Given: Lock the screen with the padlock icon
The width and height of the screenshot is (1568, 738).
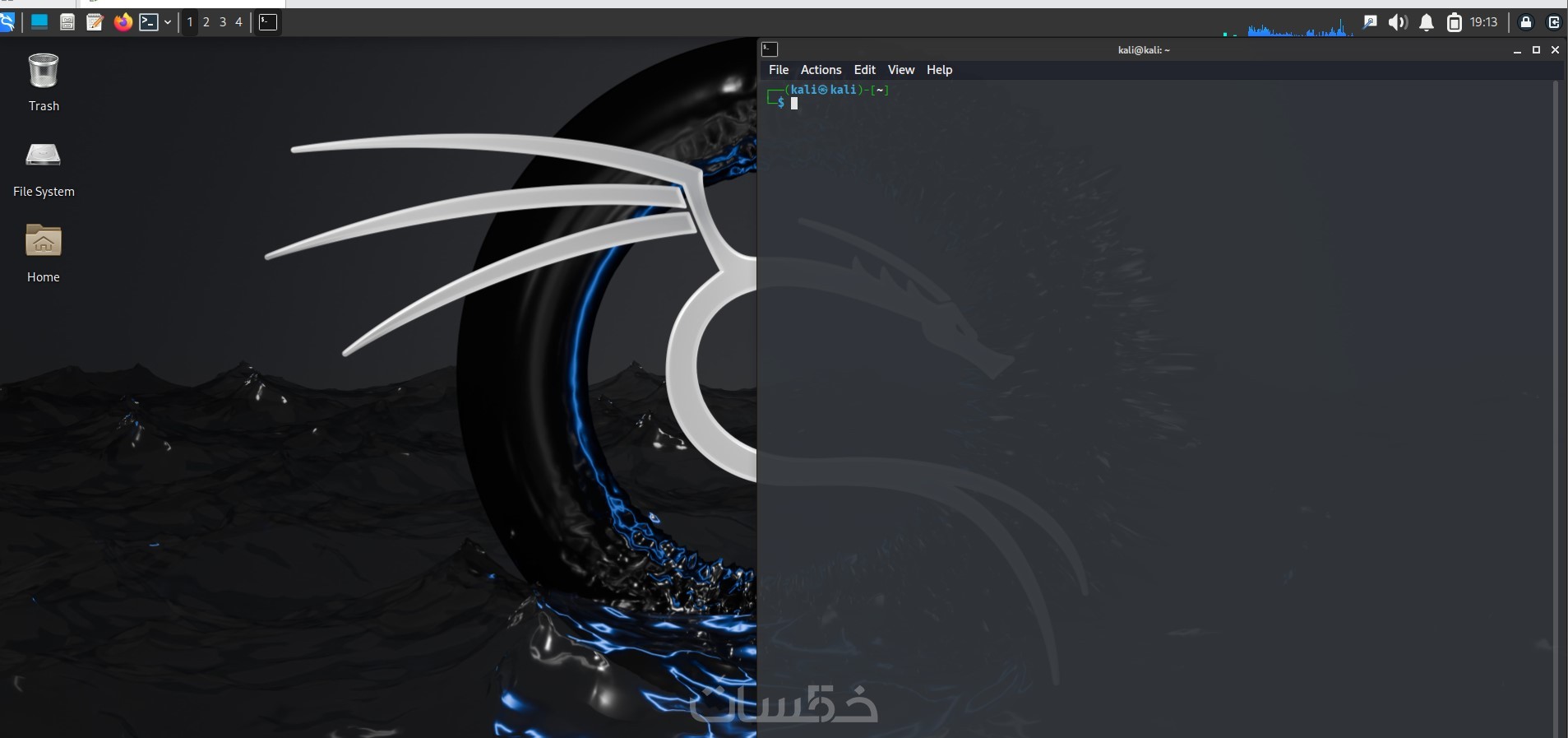Looking at the screenshot, I should 1526,22.
